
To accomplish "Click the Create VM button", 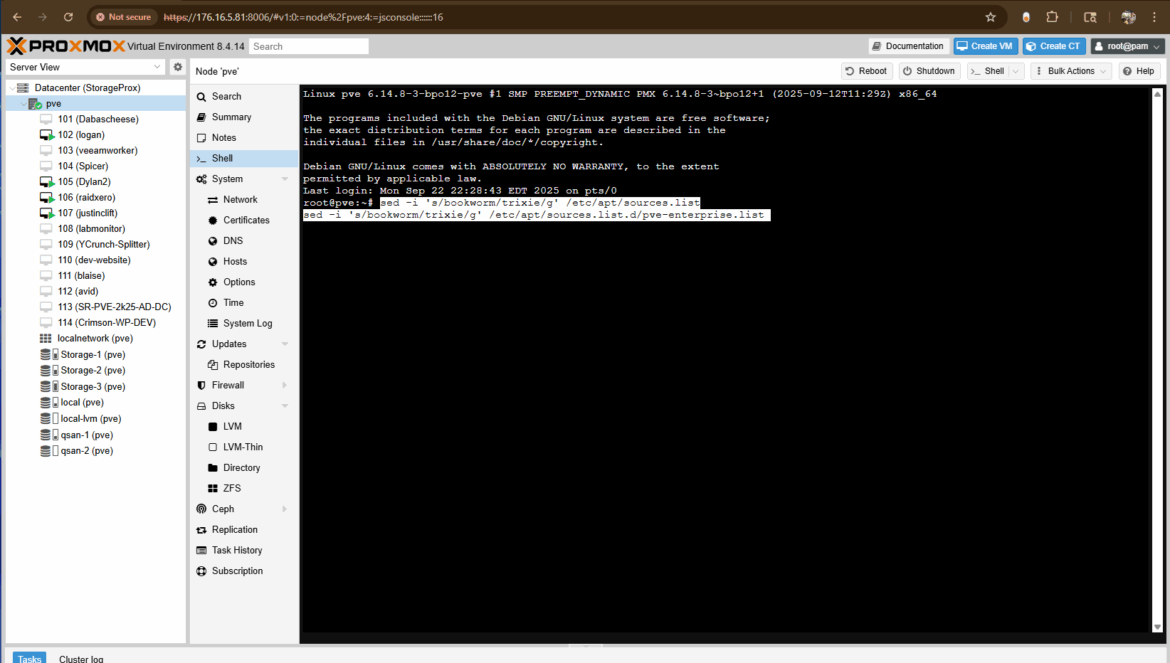I will 984,46.
